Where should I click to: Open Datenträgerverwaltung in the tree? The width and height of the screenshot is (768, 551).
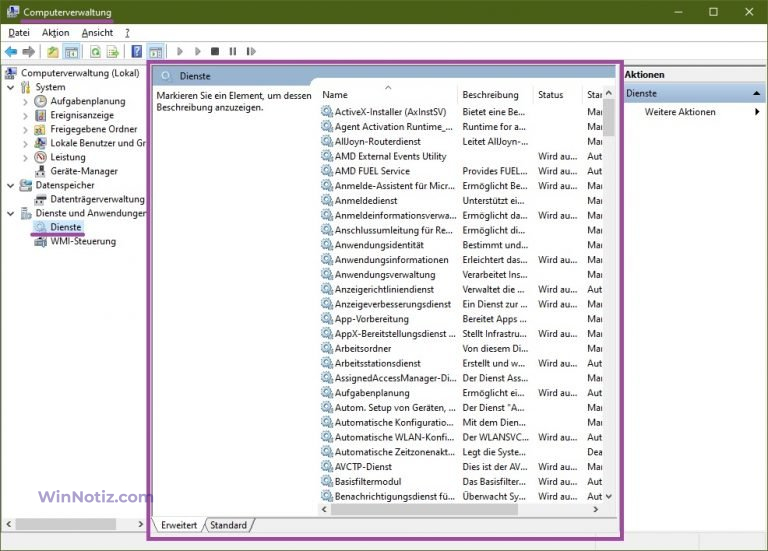[96, 199]
